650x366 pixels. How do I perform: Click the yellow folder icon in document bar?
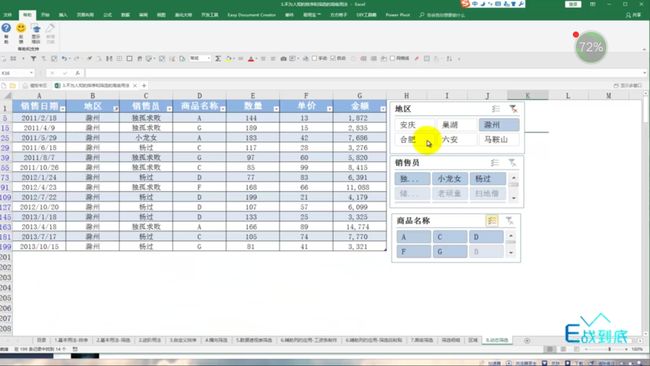click(x=13, y=85)
